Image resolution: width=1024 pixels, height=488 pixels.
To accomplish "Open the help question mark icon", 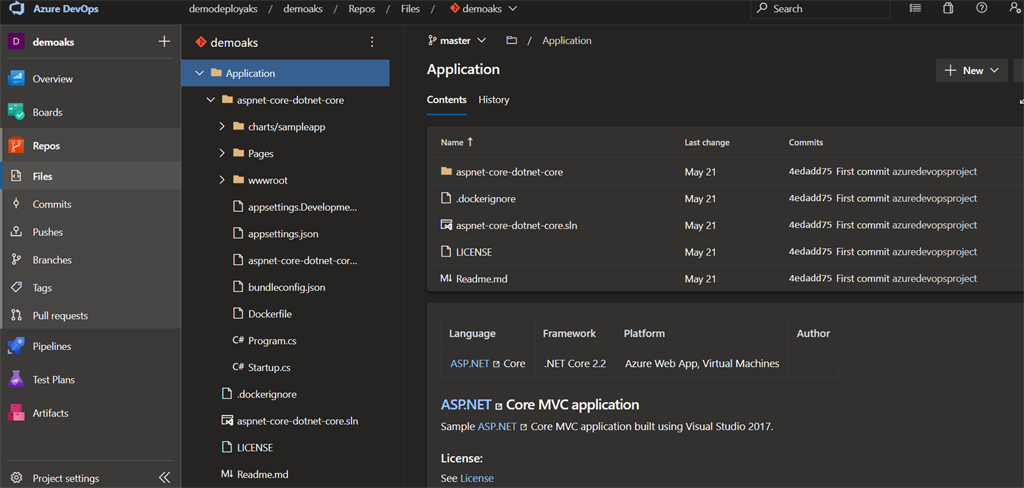I will pyautogui.click(x=981, y=8).
